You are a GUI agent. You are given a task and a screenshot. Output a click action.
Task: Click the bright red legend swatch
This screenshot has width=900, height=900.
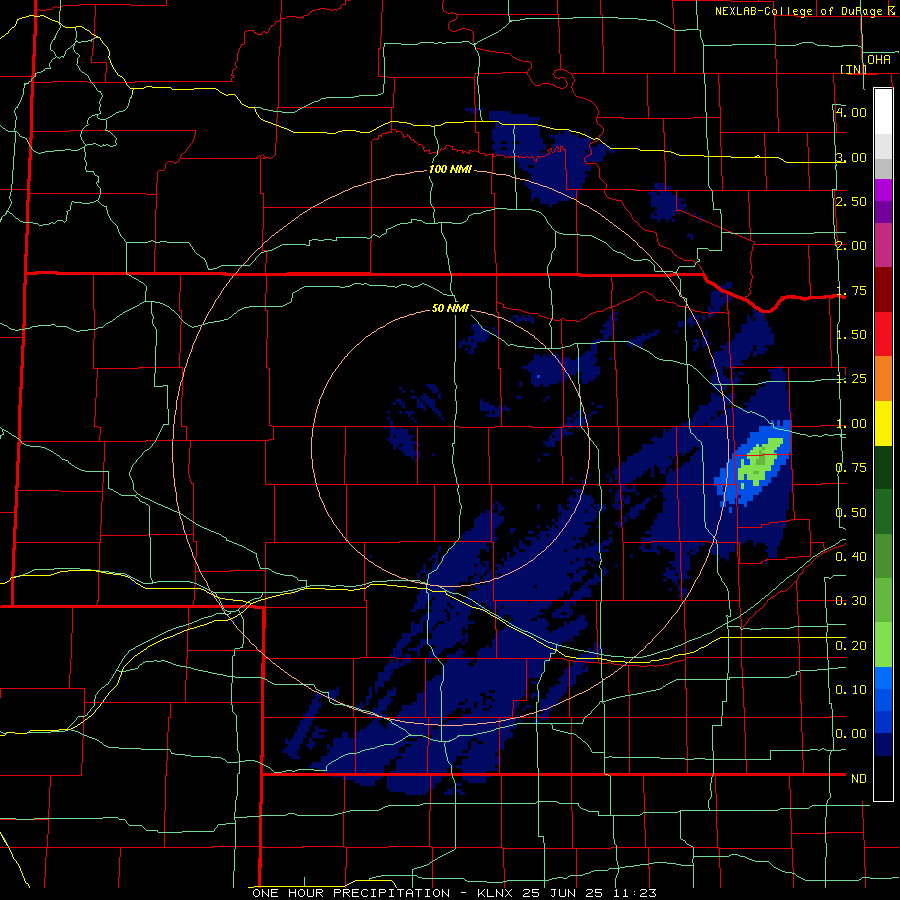coord(883,335)
